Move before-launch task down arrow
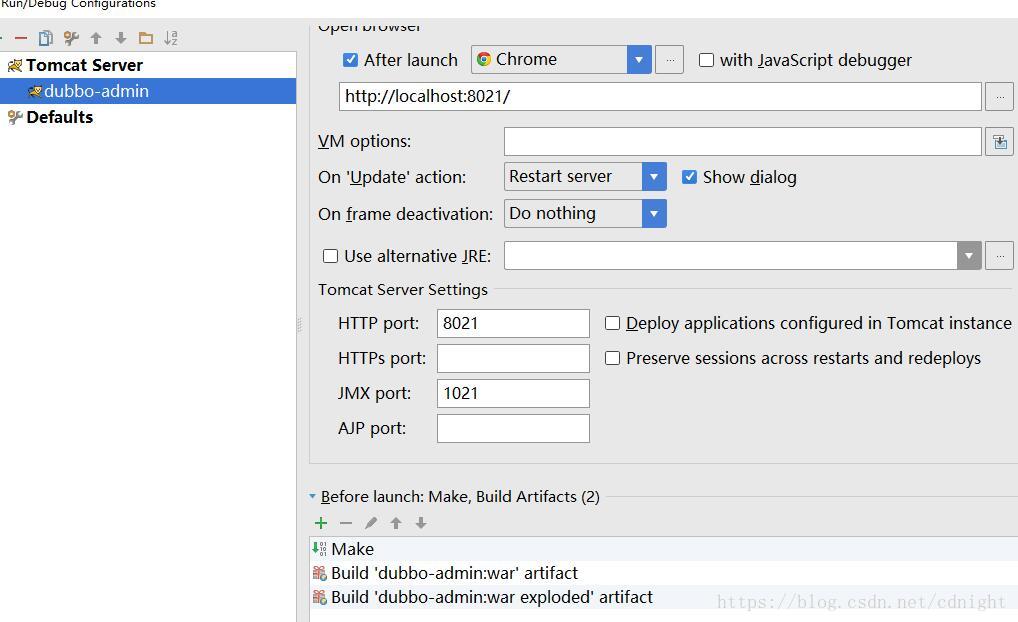The image size is (1018, 622). click(421, 523)
